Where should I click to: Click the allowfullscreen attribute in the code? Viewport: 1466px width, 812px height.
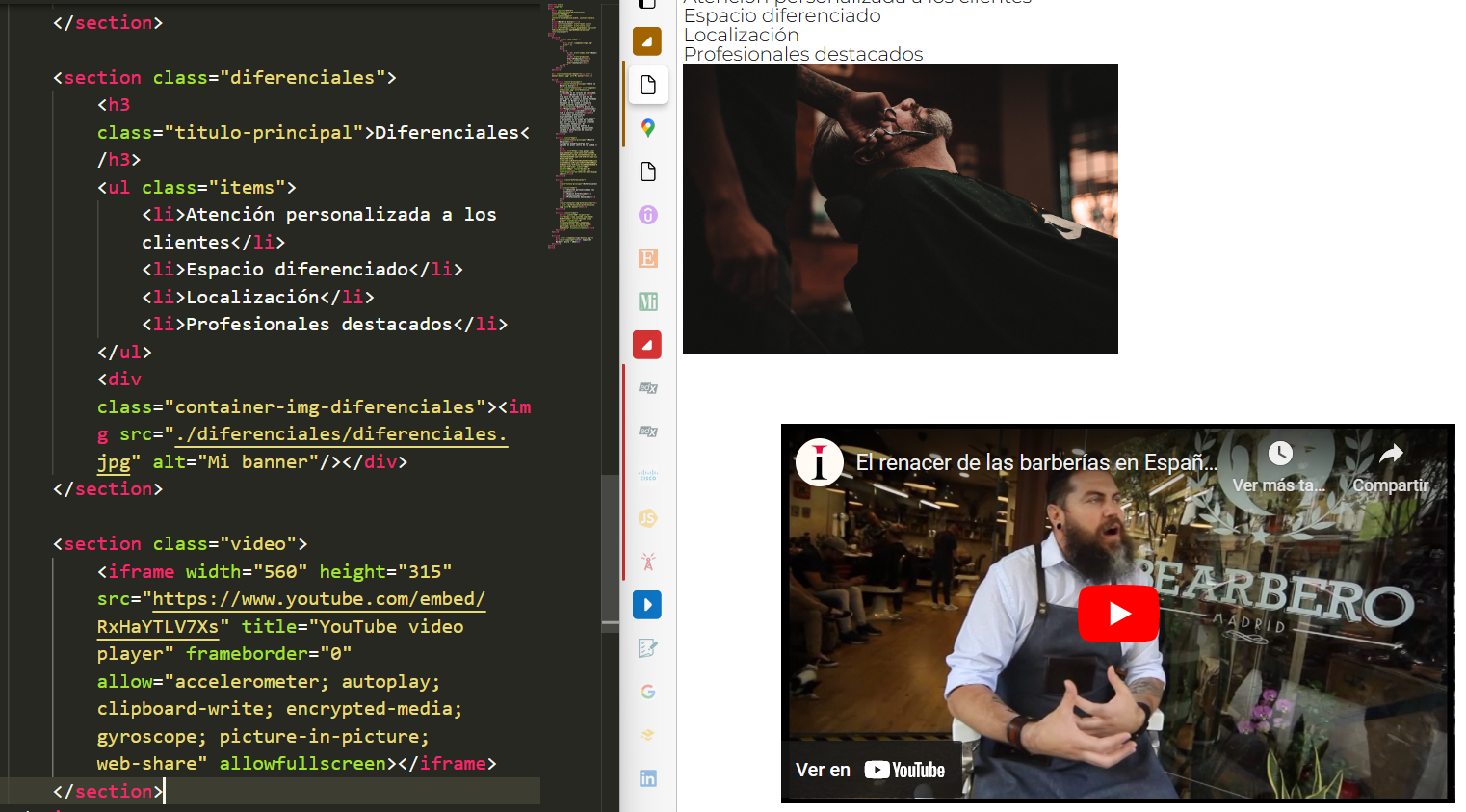(x=302, y=764)
